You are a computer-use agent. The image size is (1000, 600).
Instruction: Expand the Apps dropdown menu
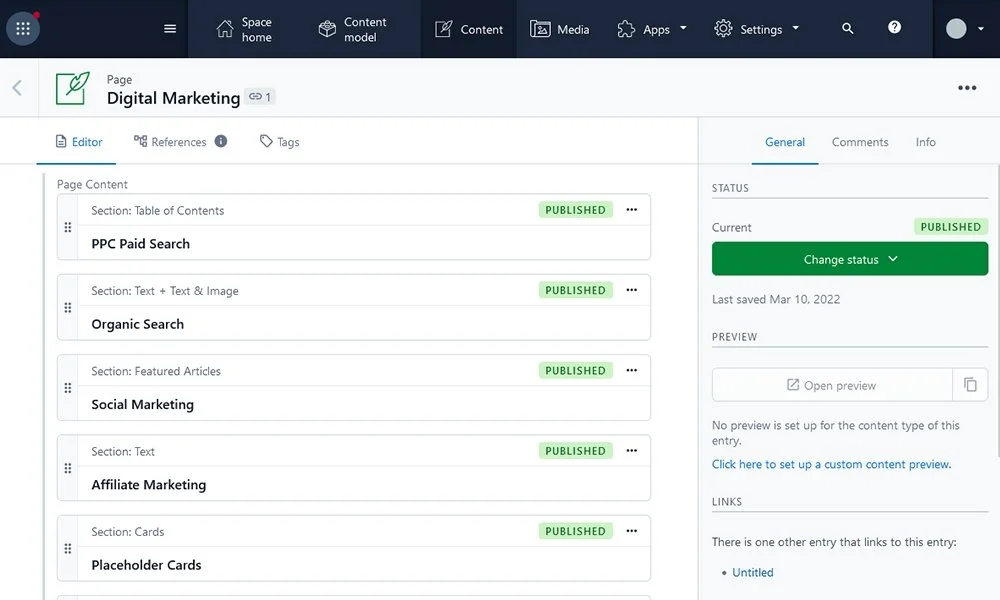click(652, 29)
